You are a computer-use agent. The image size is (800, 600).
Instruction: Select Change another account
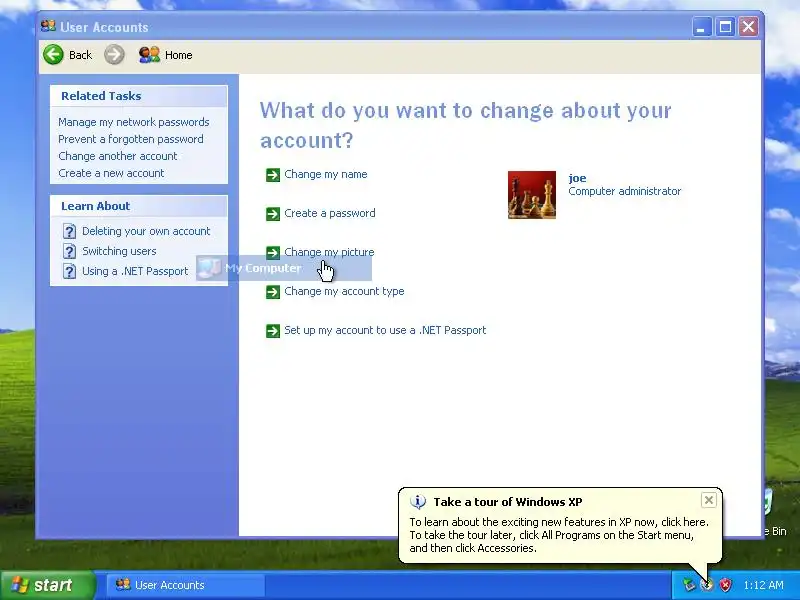point(118,156)
